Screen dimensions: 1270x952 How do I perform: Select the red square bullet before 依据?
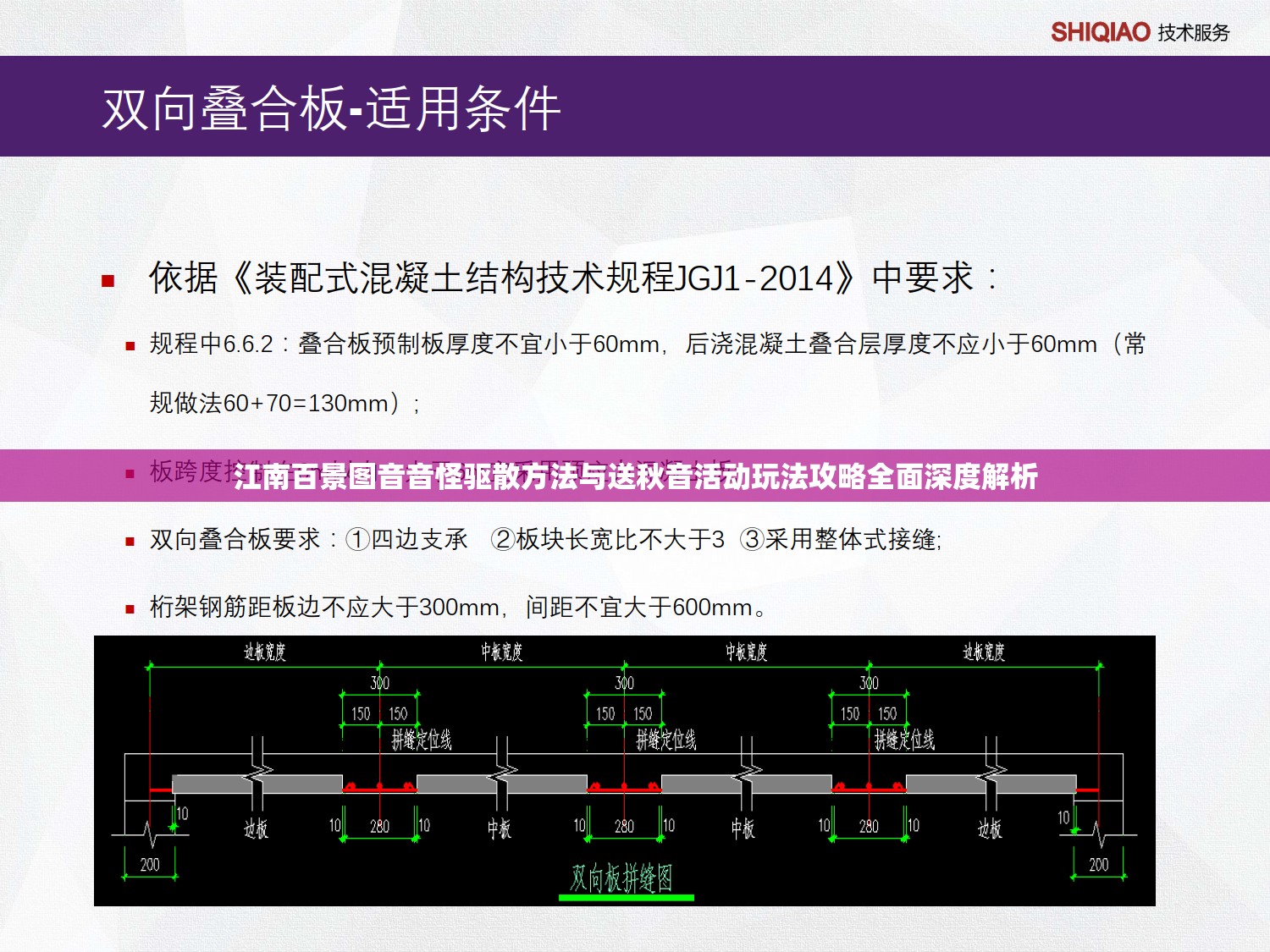pos(107,282)
